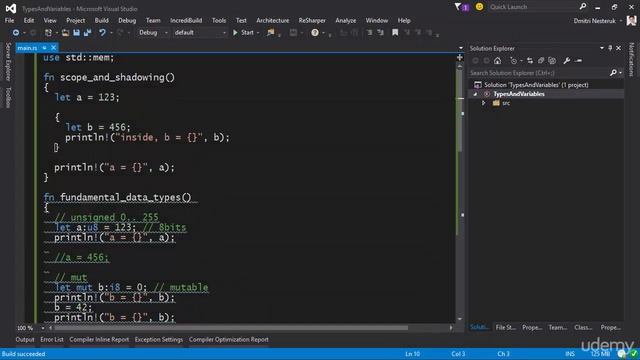Click the Navigate Backward toolbar icon

[16, 32]
